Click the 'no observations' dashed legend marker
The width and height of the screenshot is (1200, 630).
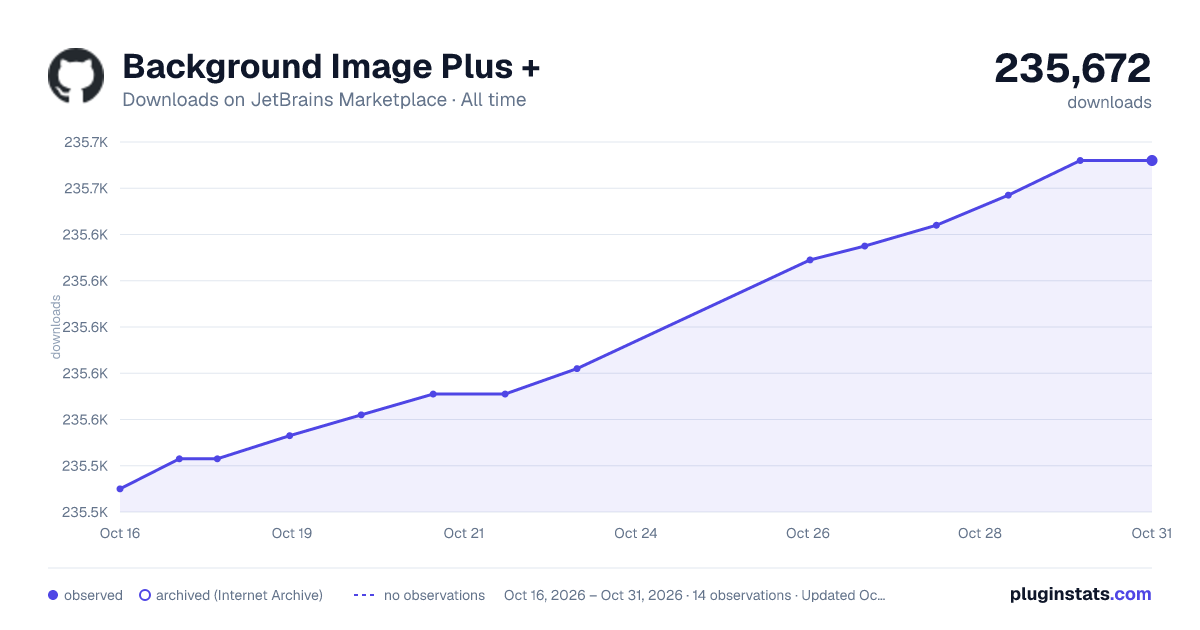point(364,595)
